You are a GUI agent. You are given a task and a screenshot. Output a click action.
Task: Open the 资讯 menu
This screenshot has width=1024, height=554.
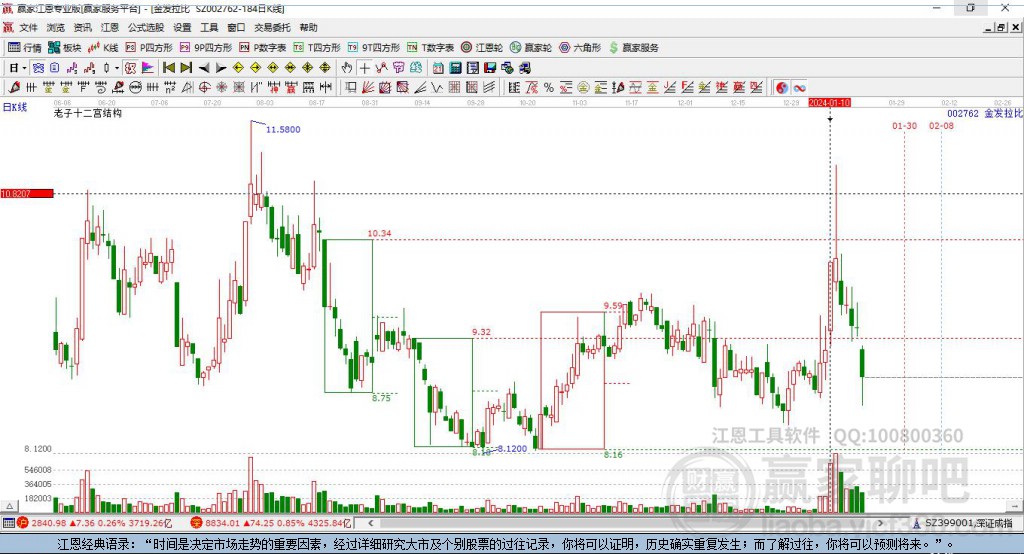[x=82, y=27]
